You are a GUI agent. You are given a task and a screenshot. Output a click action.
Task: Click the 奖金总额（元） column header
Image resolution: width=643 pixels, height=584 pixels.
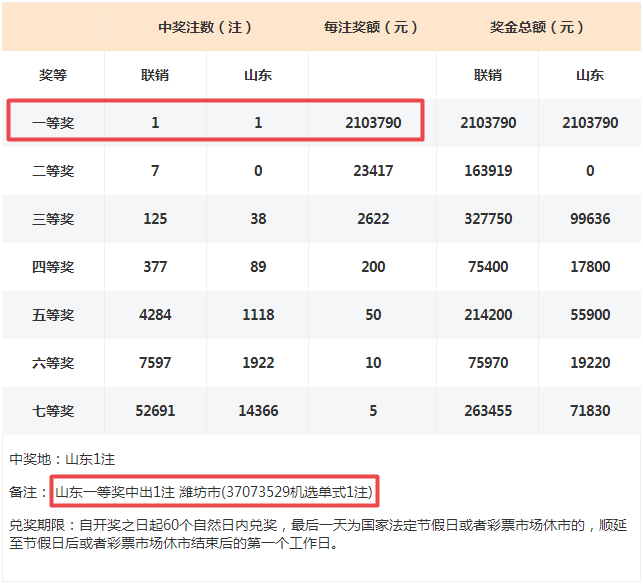click(x=538, y=27)
